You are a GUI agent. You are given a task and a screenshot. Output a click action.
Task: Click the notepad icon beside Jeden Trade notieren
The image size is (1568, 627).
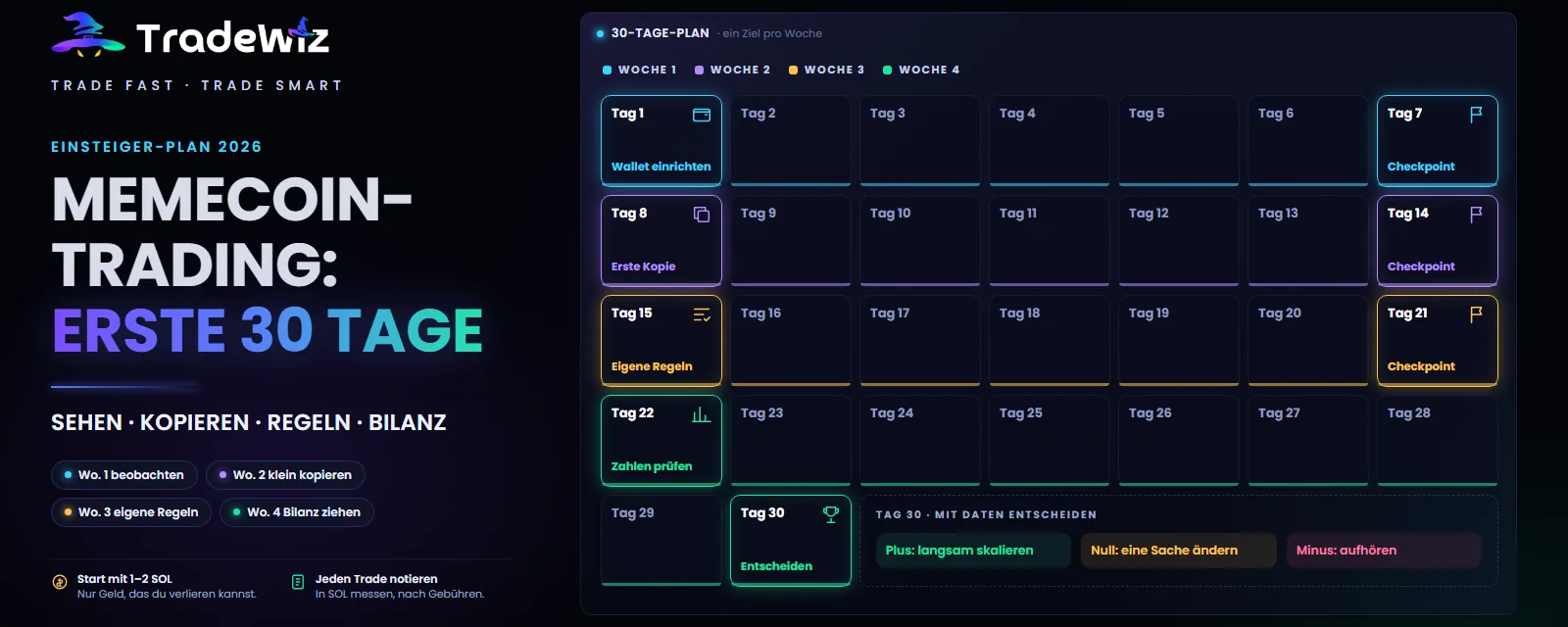pyautogui.click(x=298, y=582)
